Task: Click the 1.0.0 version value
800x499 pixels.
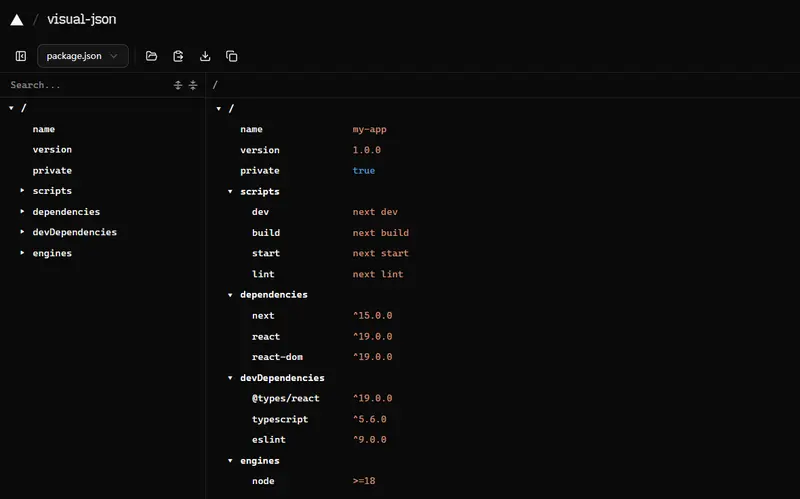Action: (x=366, y=150)
